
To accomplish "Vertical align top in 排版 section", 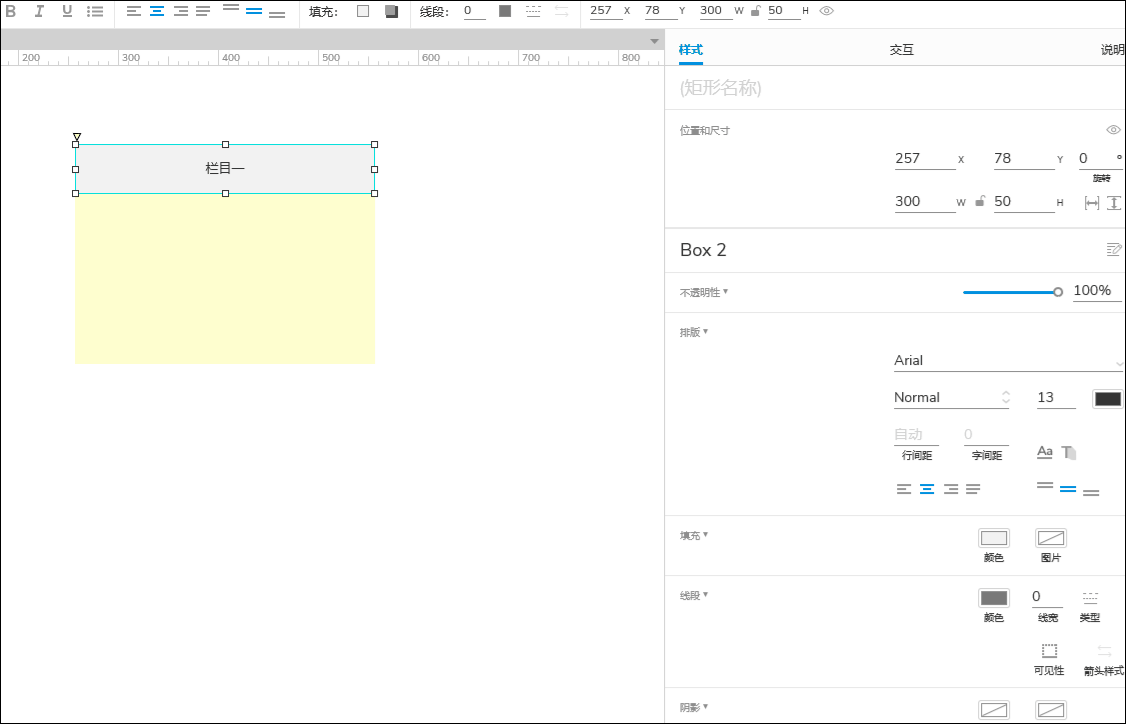I will click(1045, 486).
